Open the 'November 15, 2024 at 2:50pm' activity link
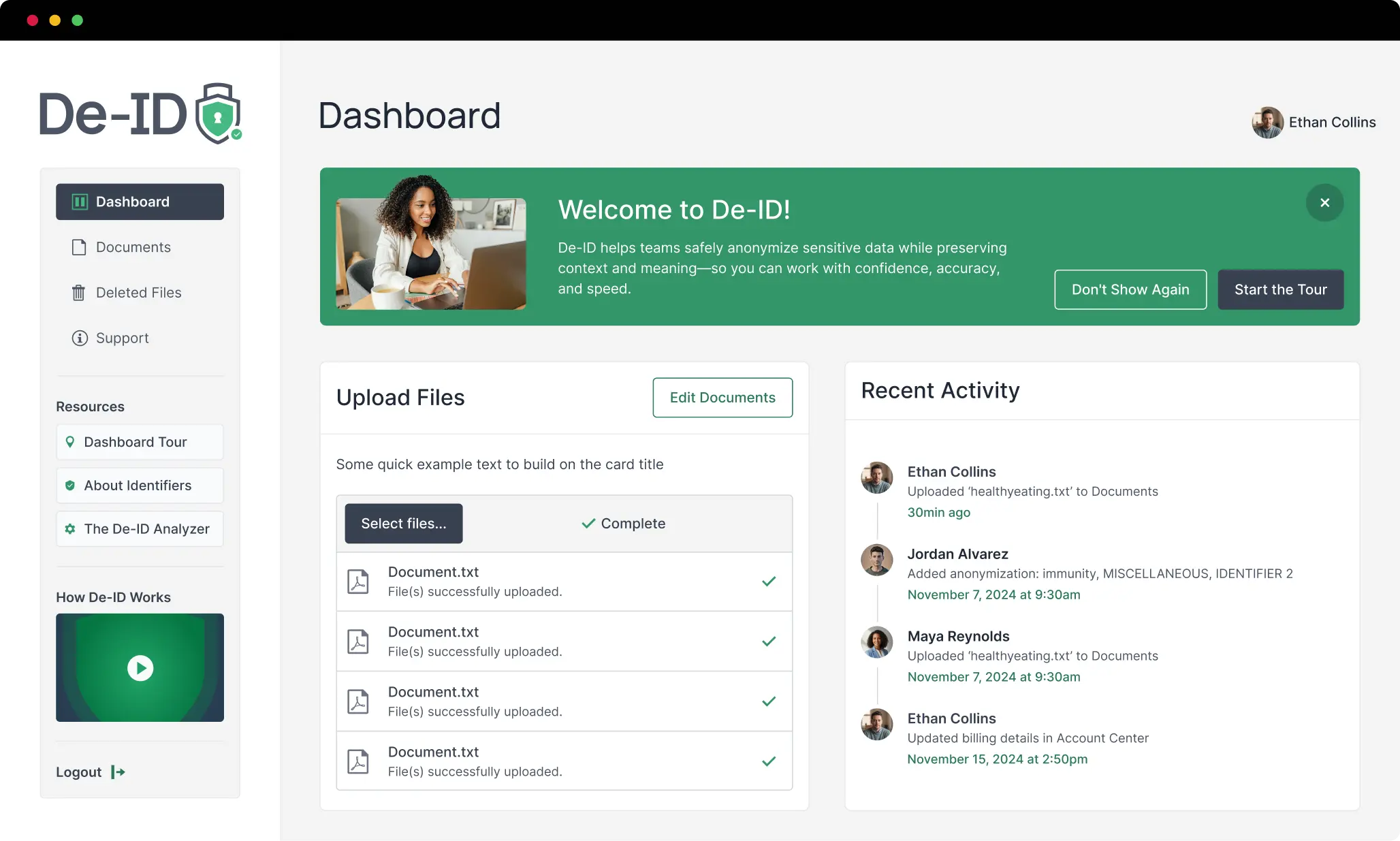Viewport: 1400px width, 841px height. click(998, 759)
